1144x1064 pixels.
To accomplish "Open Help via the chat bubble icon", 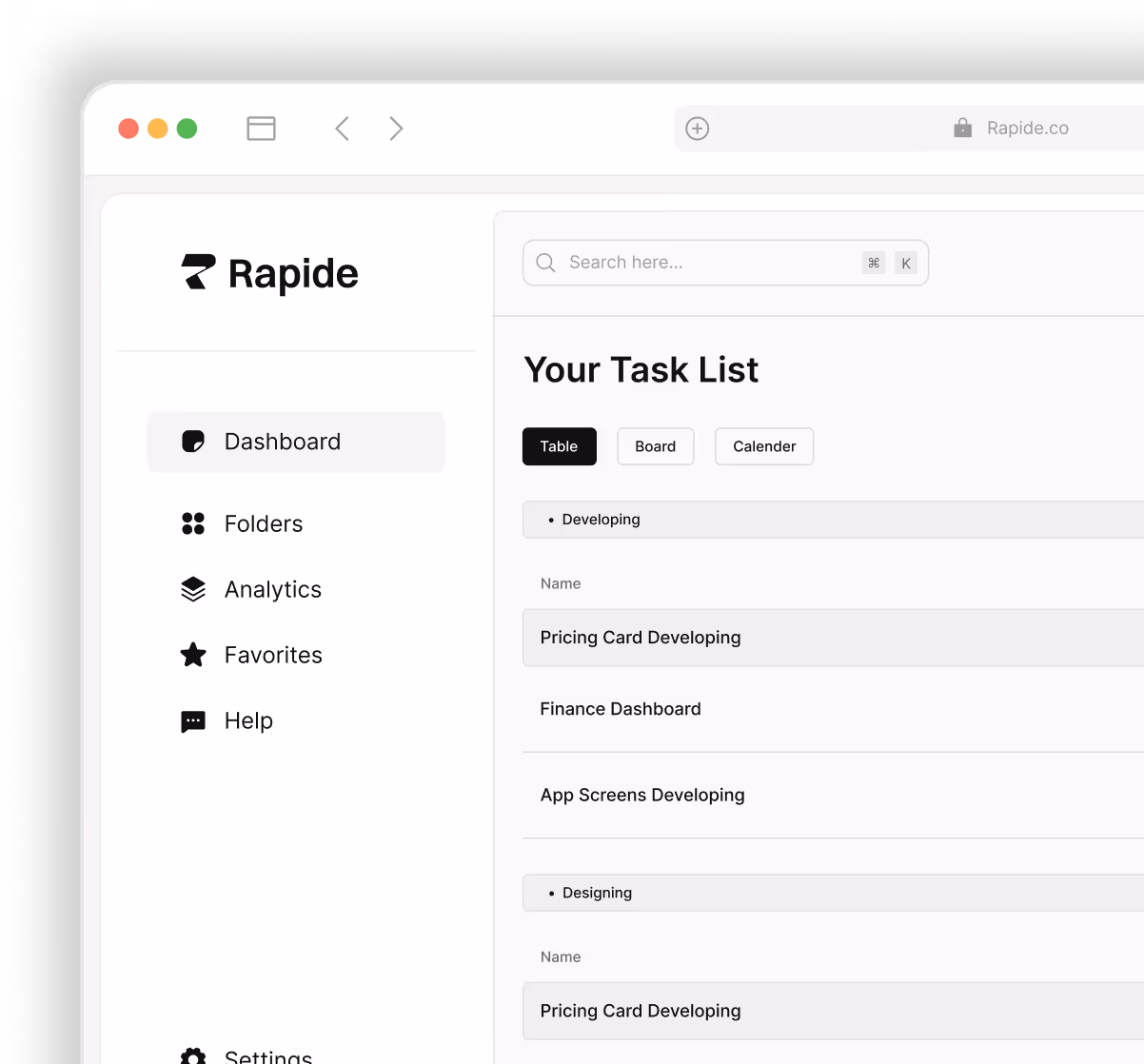I will pos(192,720).
